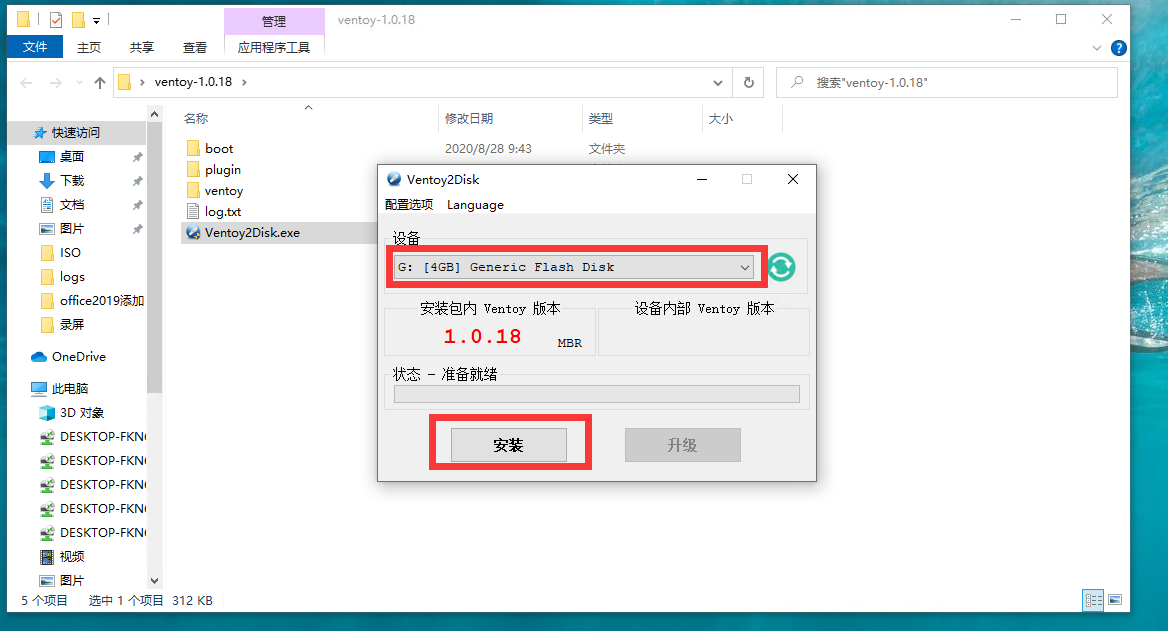Click the up-directory arrow icon
Viewport: 1168px width, 631px height.
click(x=100, y=83)
